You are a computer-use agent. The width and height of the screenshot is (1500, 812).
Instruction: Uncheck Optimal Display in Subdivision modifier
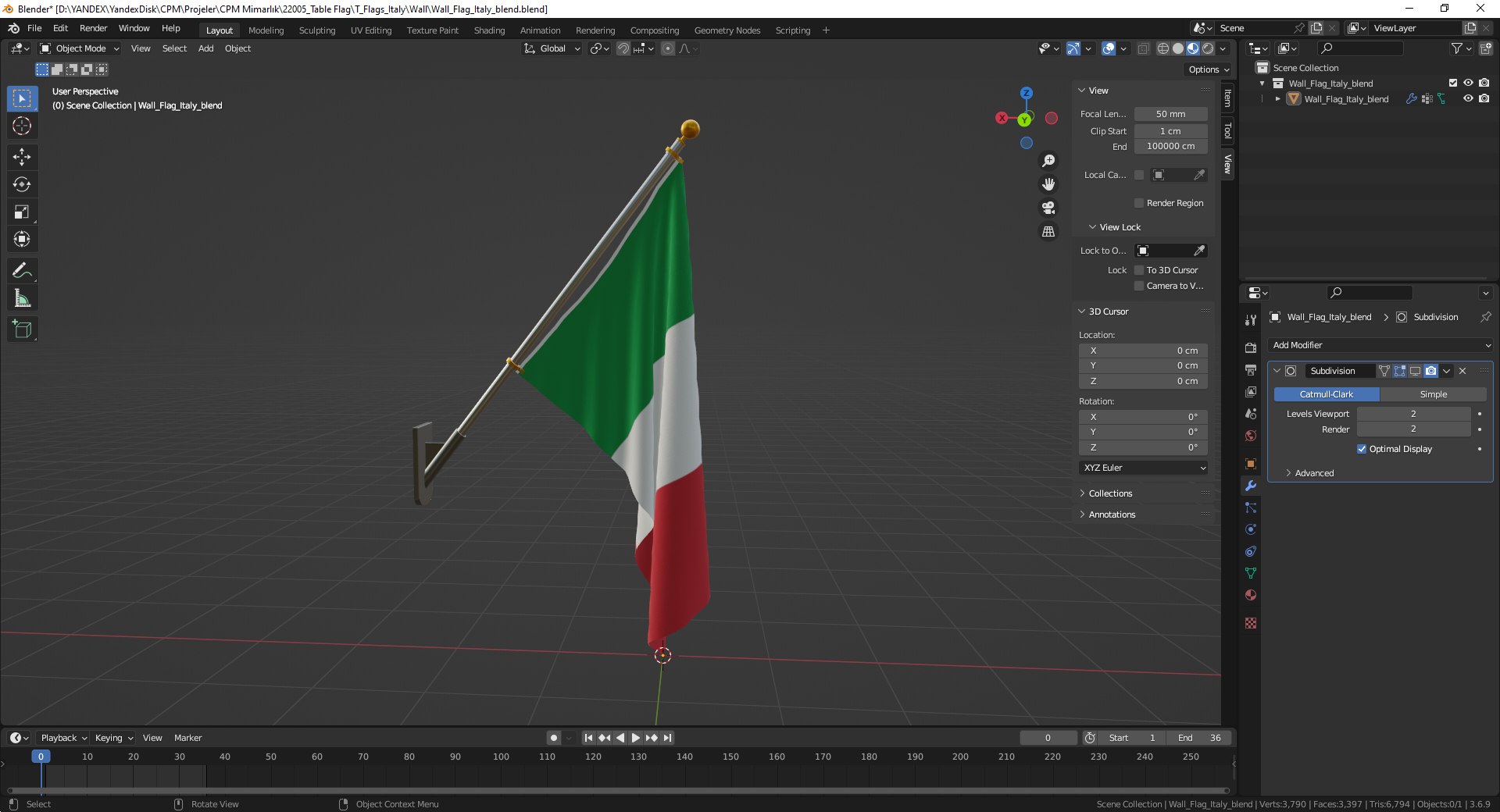tap(1362, 449)
